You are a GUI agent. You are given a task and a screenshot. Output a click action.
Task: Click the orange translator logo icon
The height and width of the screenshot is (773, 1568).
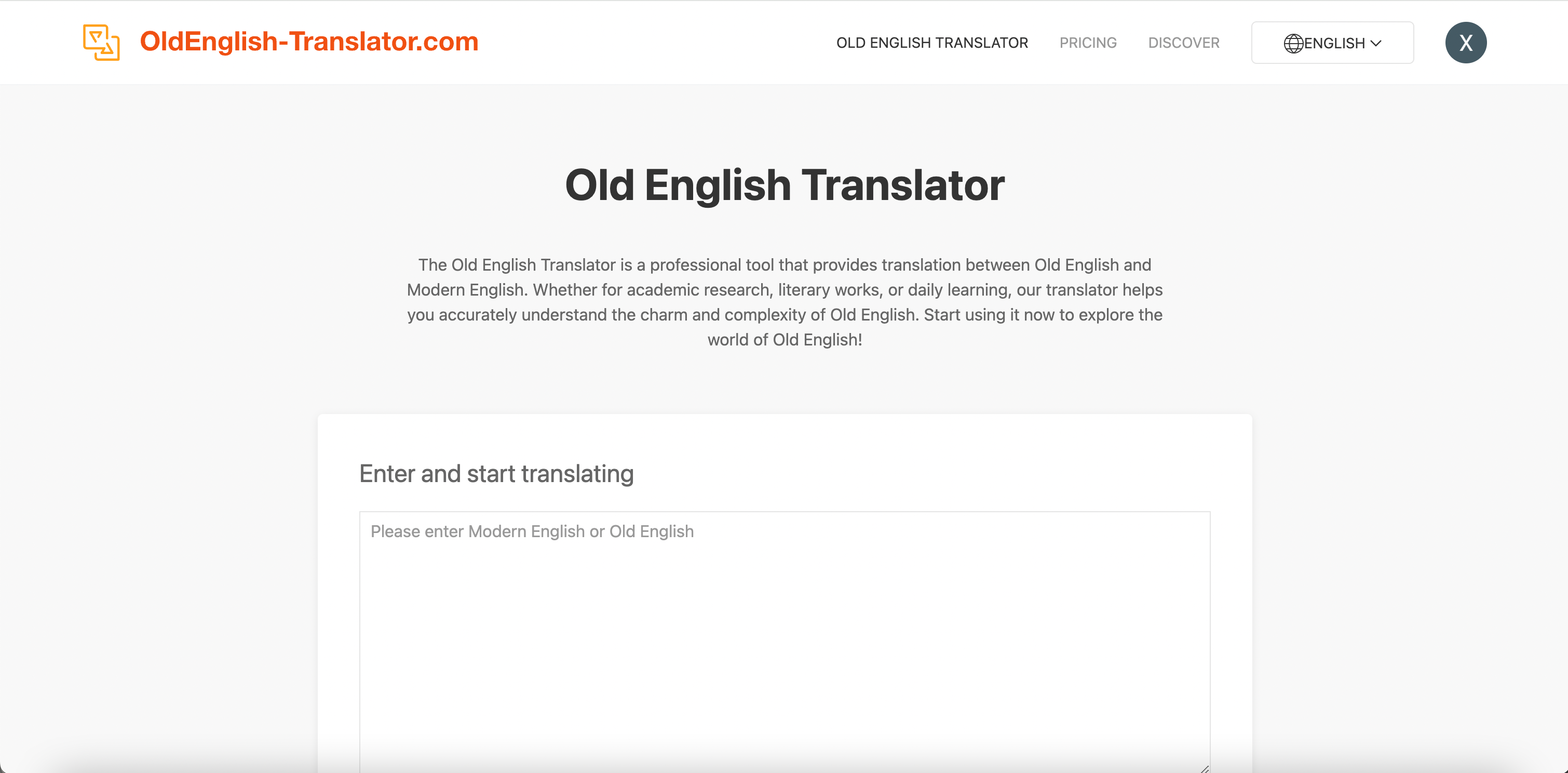point(101,42)
